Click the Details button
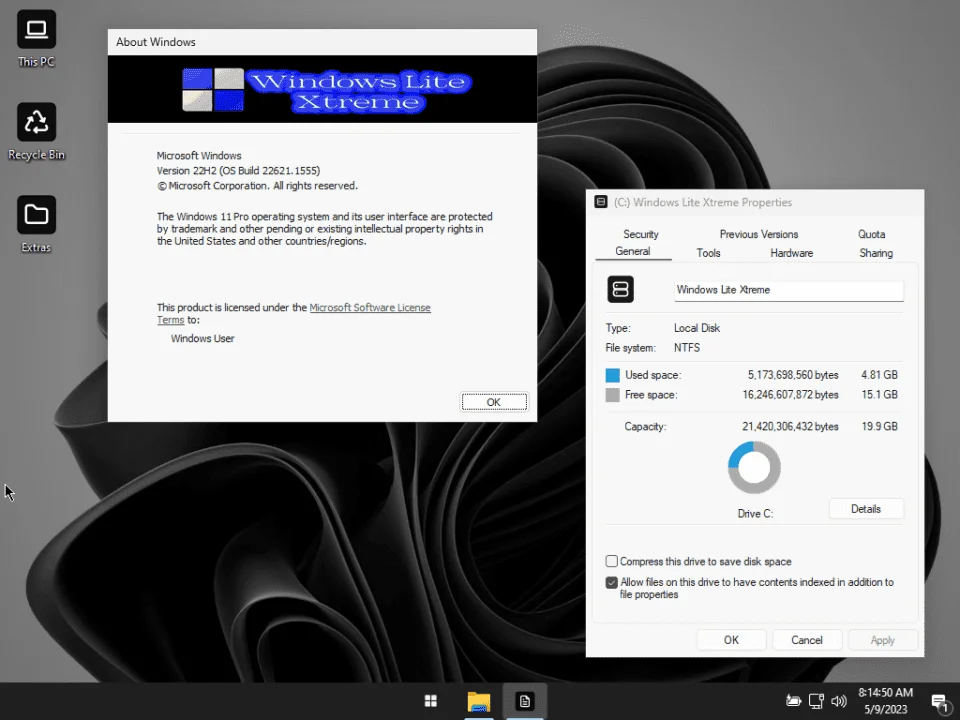960x720 pixels. [866, 509]
